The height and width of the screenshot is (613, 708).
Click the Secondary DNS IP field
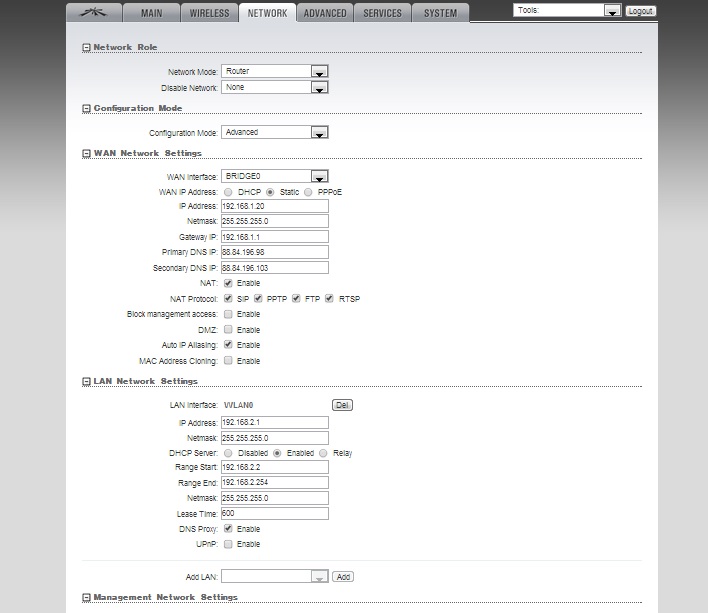tap(275, 268)
